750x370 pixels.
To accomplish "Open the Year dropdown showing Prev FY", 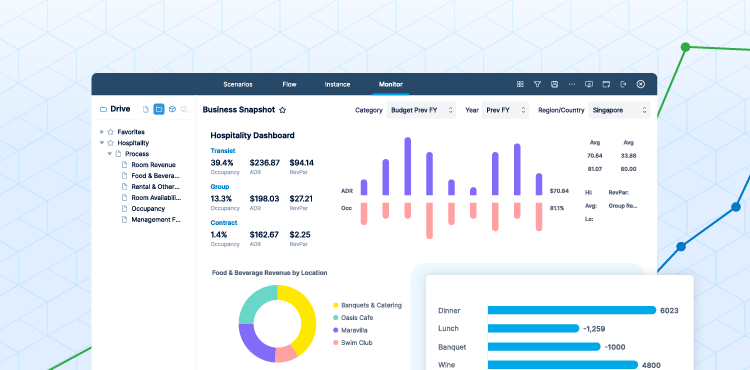I will point(505,110).
